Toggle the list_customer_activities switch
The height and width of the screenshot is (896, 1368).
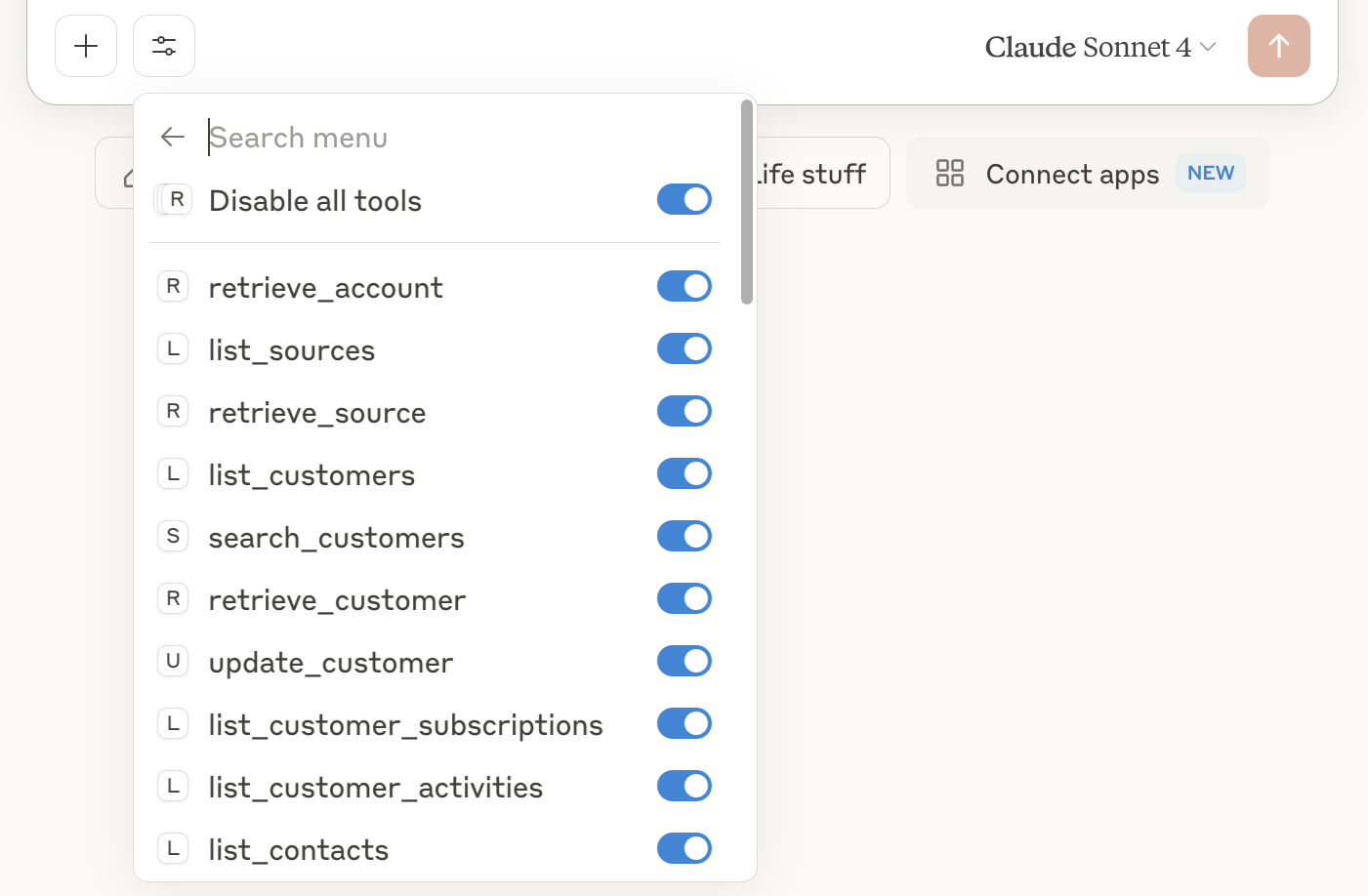[x=684, y=786]
